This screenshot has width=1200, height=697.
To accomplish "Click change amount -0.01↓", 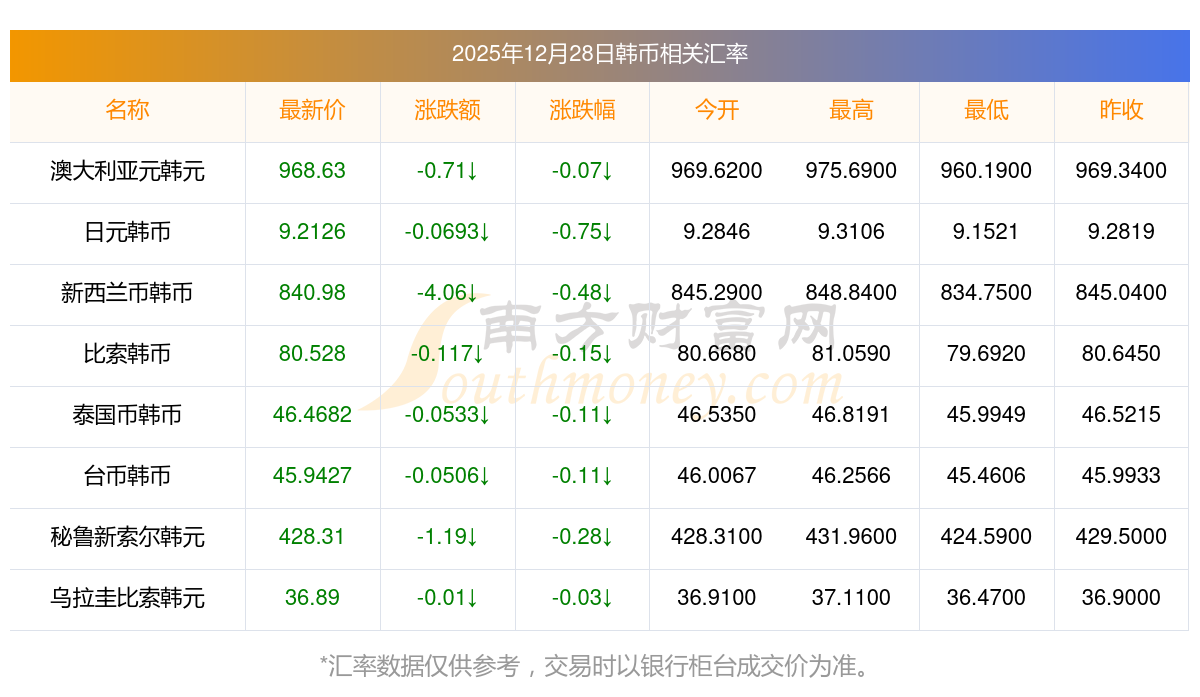I will pos(447,598).
